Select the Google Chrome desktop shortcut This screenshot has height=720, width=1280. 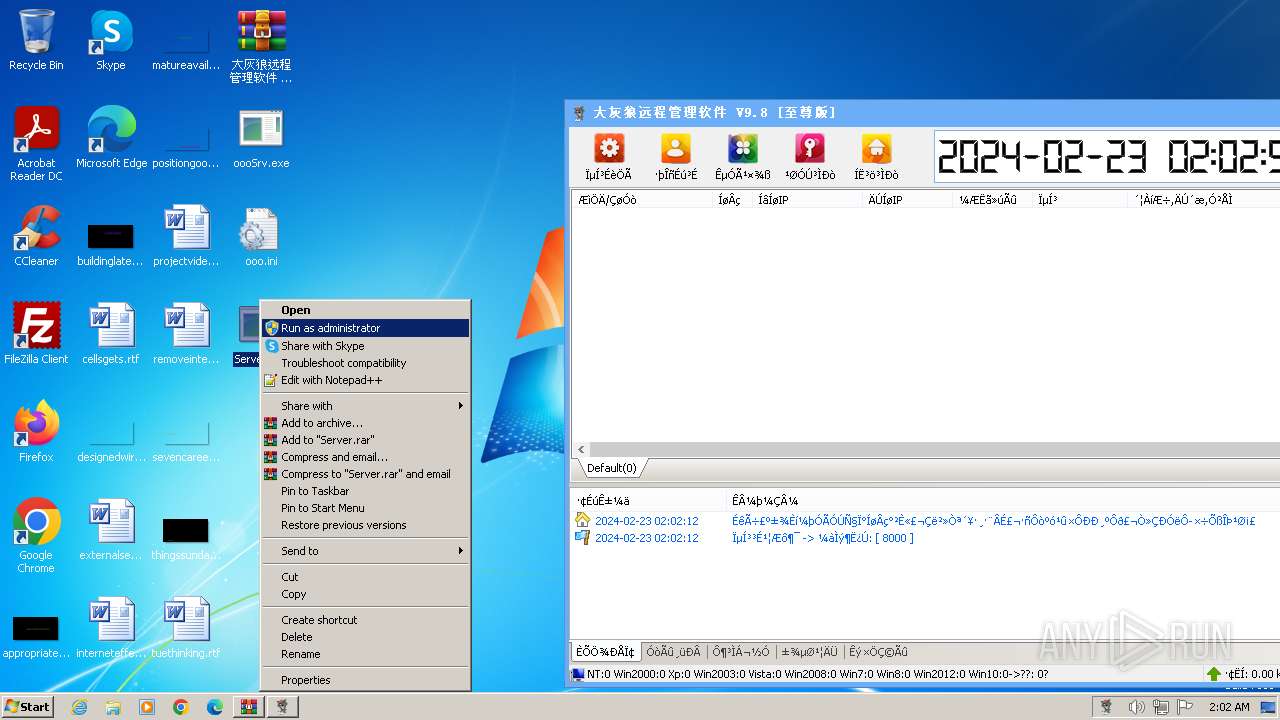(36, 536)
